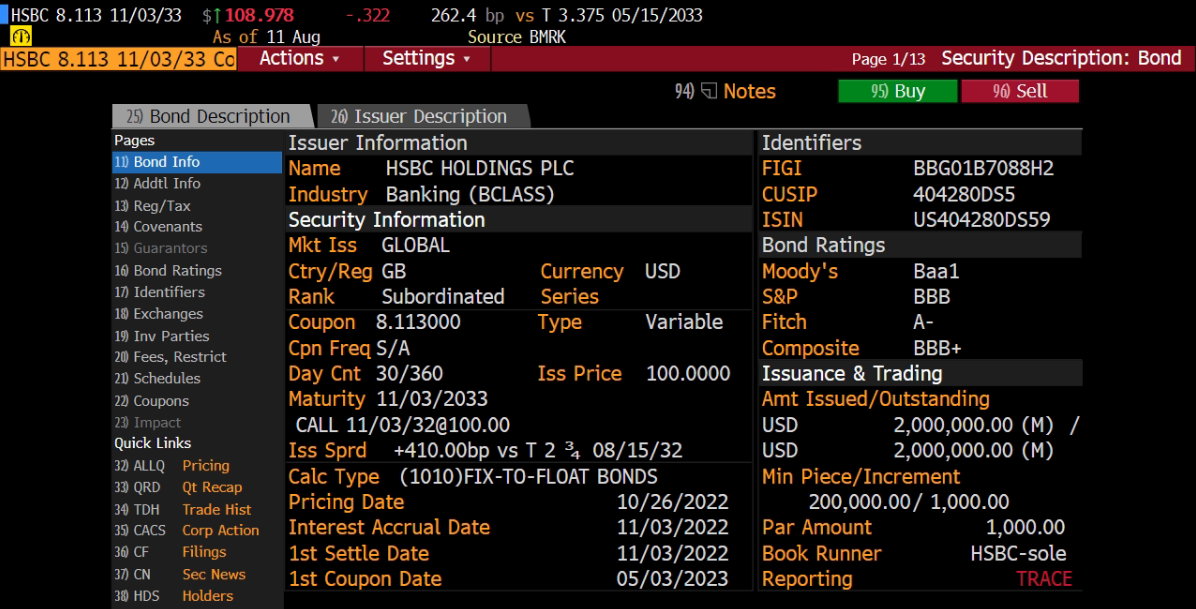Viewport: 1196px width, 609px height.
Task: Click the Pricing Date 10/26/2022
Action: 672,502
